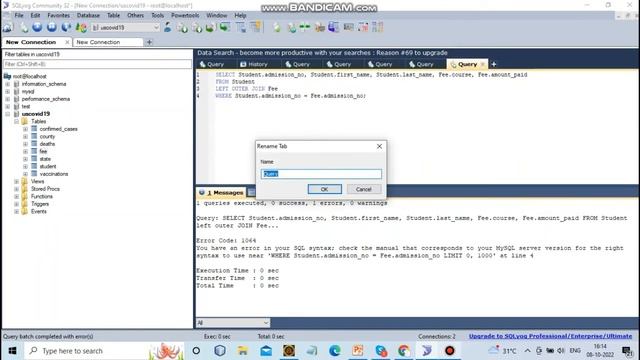This screenshot has width=640, height=360.
Task: Click the Mail taskbar icon
Action: [266, 351]
